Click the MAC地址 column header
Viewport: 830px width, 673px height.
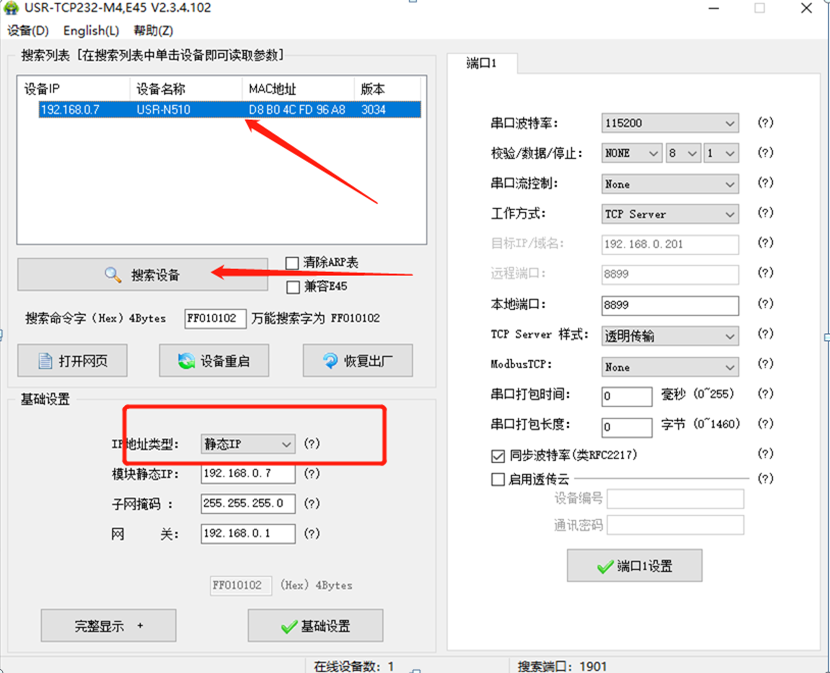point(298,89)
